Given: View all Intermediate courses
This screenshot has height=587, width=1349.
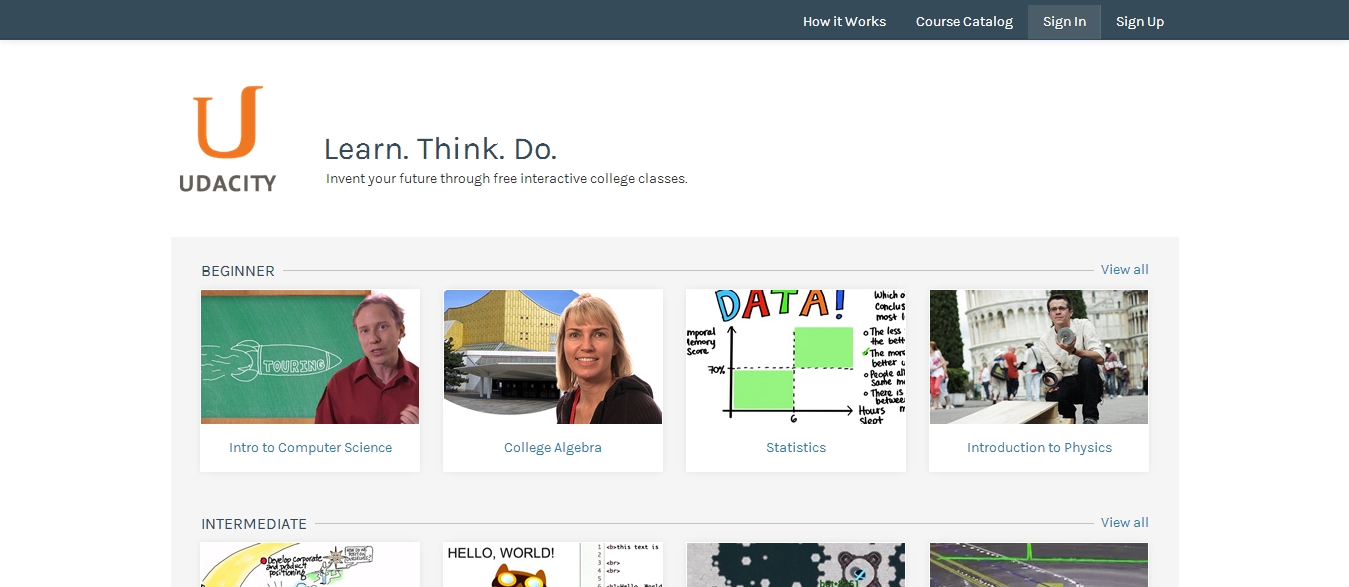Looking at the screenshot, I should pyautogui.click(x=1124, y=522).
